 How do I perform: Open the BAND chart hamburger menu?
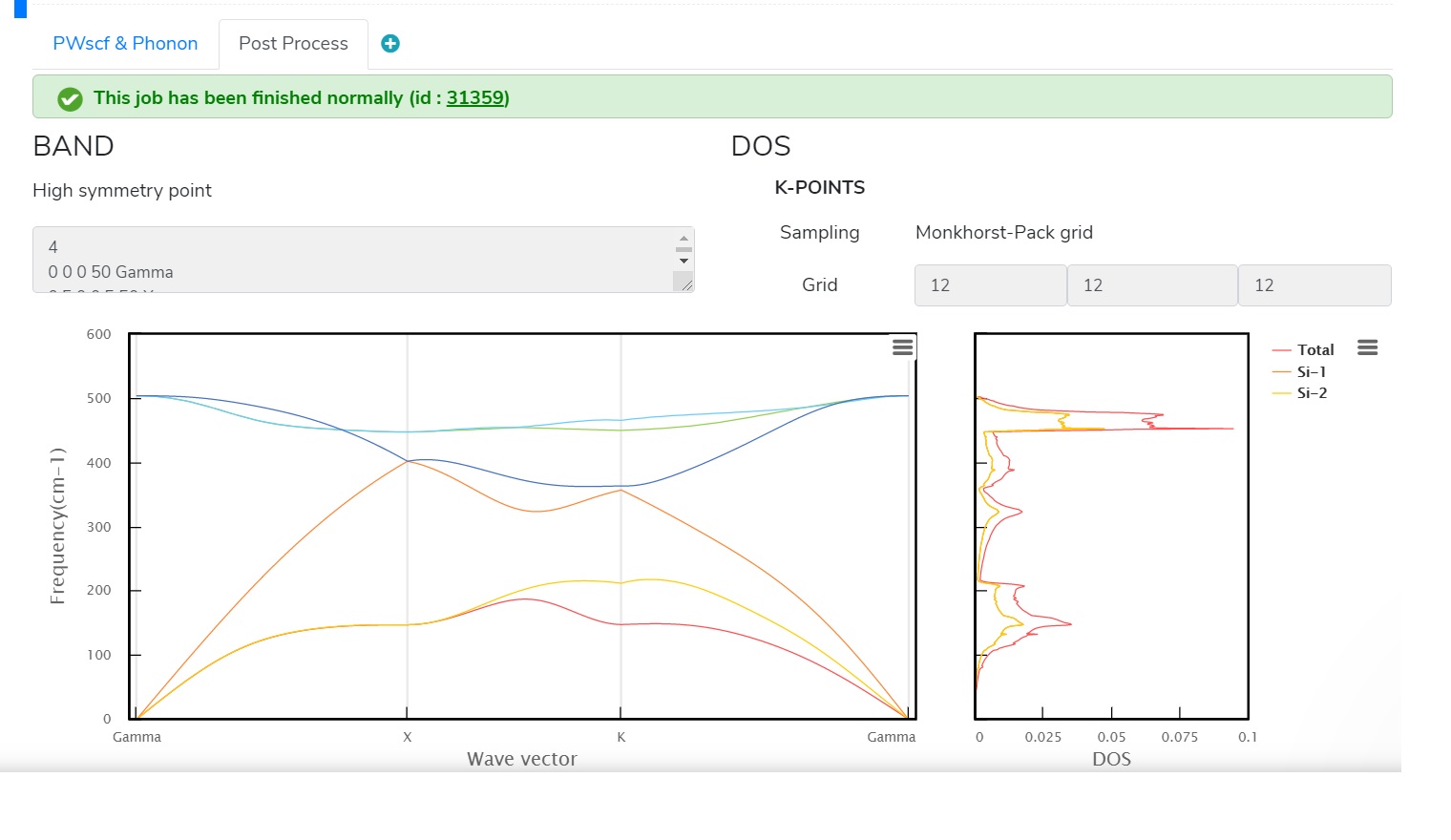(x=902, y=346)
